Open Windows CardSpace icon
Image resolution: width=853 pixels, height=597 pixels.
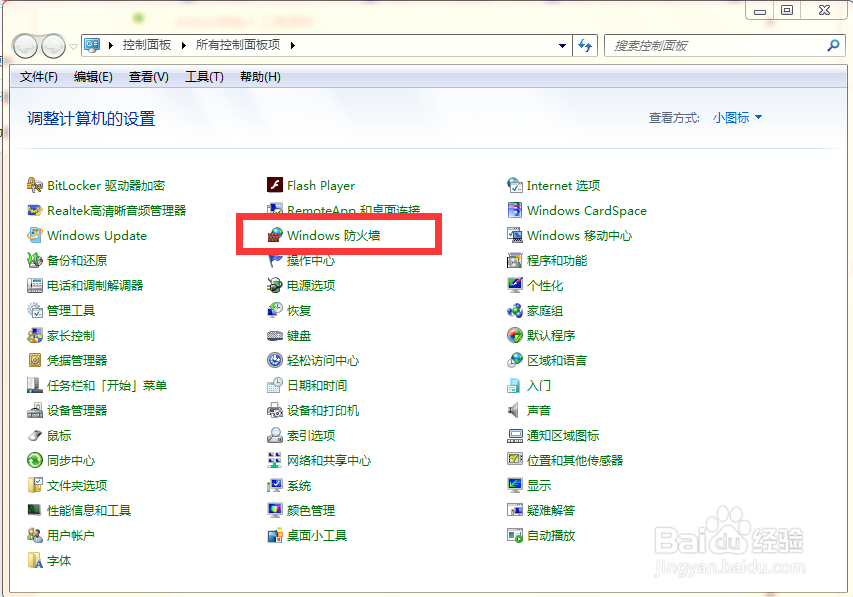(515, 211)
